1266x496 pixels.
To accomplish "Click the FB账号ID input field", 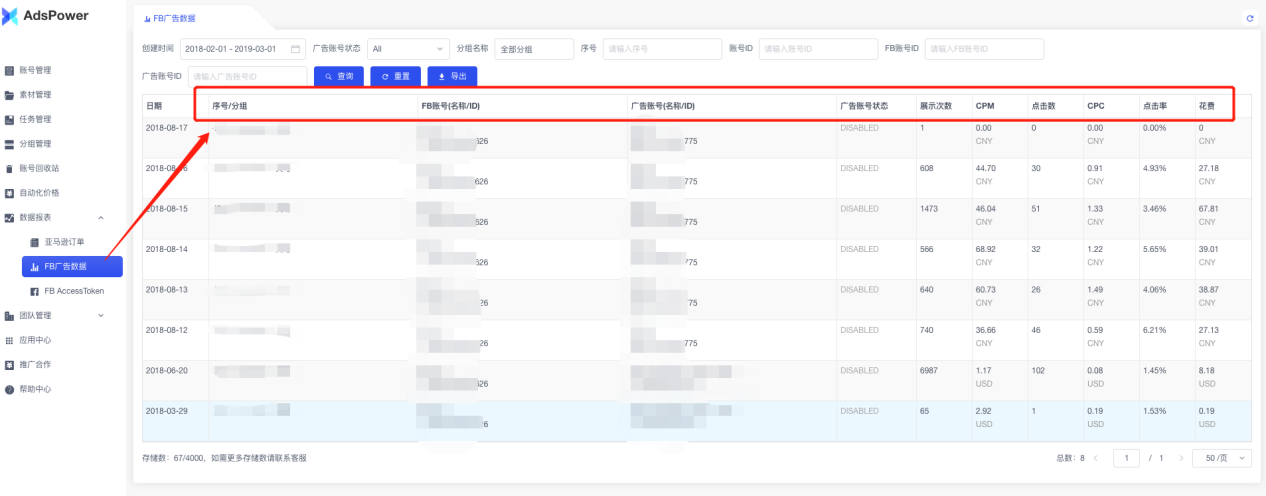I will (x=983, y=49).
